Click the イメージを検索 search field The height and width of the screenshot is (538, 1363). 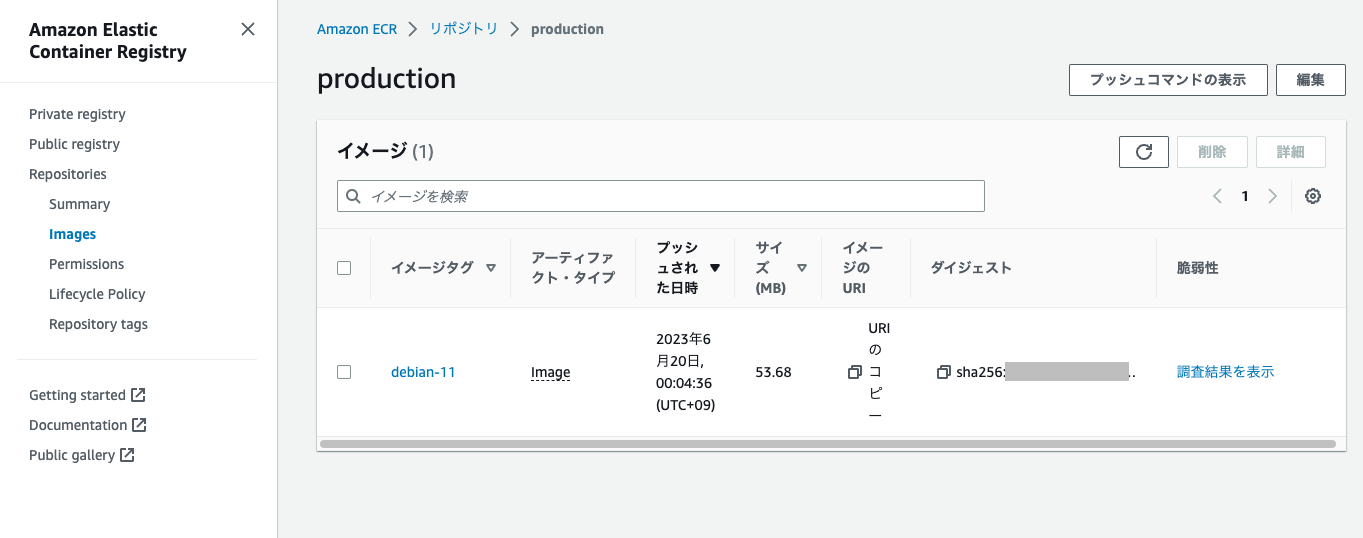[x=670, y=196]
